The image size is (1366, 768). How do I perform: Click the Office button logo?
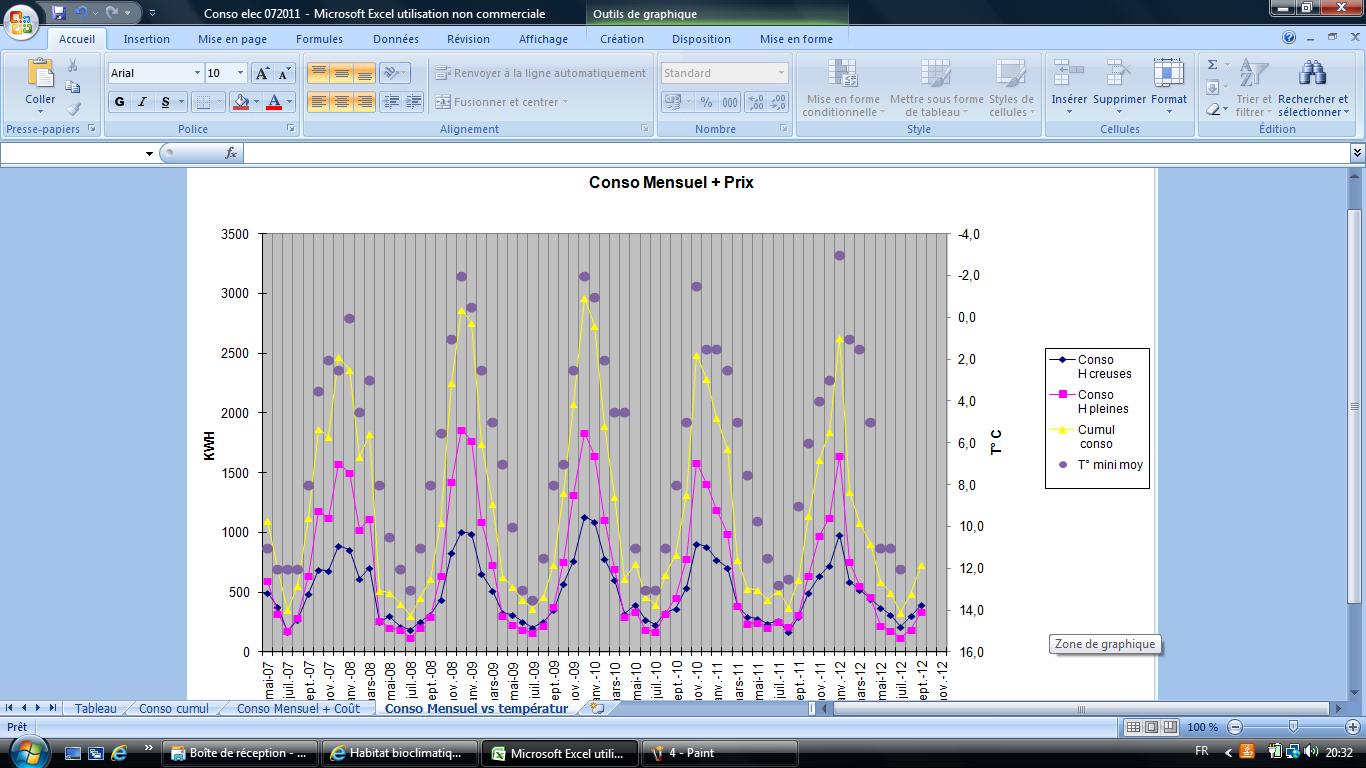point(20,20)
